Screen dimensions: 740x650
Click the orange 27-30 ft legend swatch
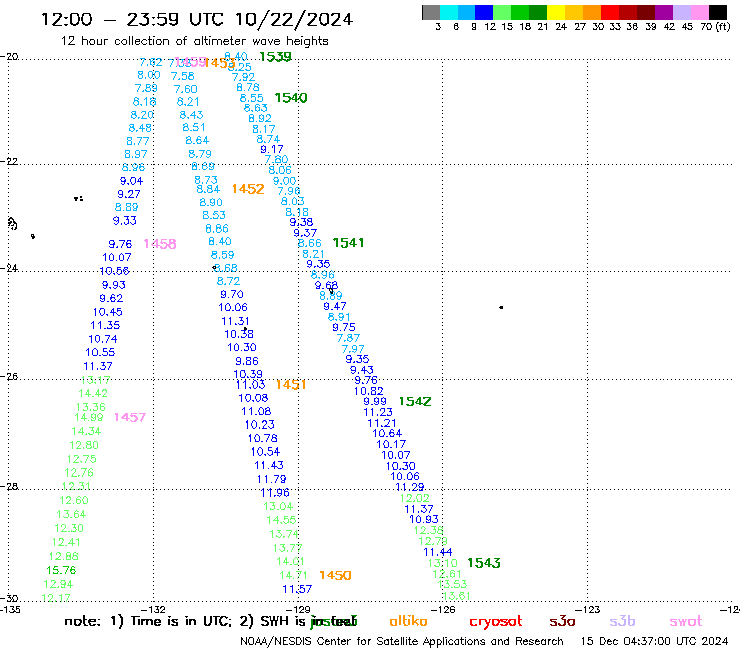[592, 12]
